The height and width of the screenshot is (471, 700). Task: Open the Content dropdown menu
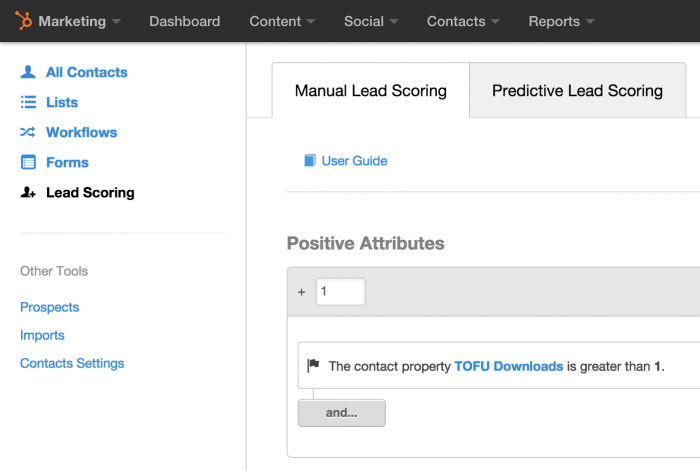(282, 21)
